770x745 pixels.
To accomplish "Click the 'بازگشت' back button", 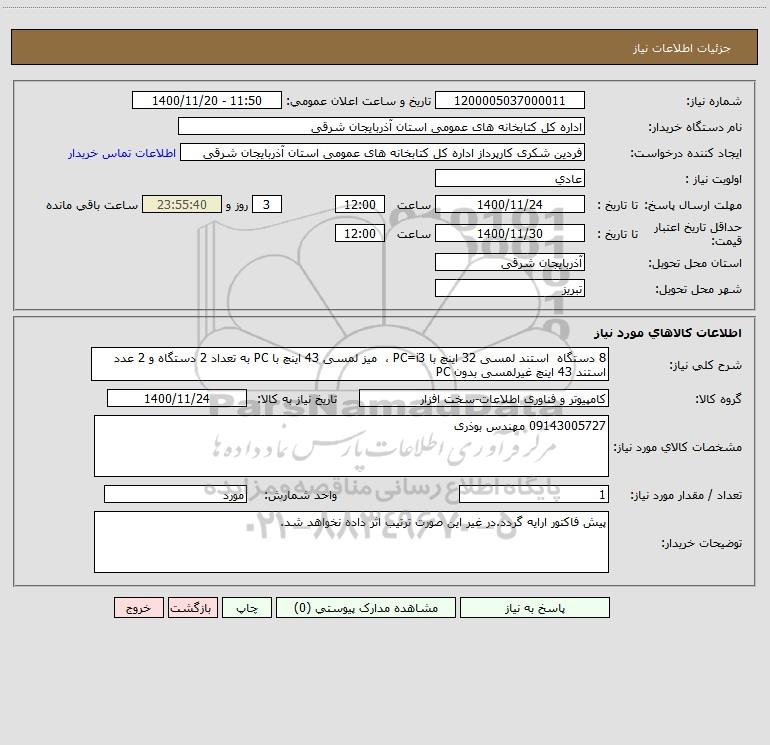I will tap(192, 608).
